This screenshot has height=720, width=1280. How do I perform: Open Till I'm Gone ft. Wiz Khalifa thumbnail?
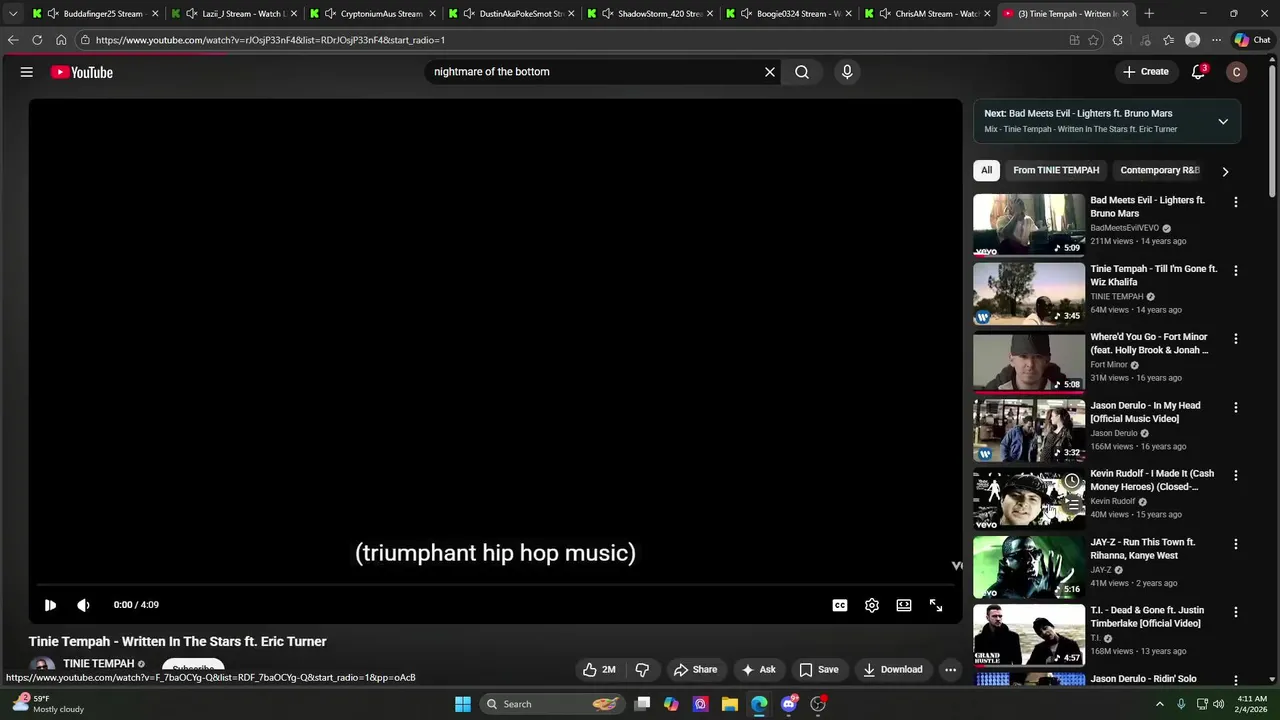[1029, 293]
